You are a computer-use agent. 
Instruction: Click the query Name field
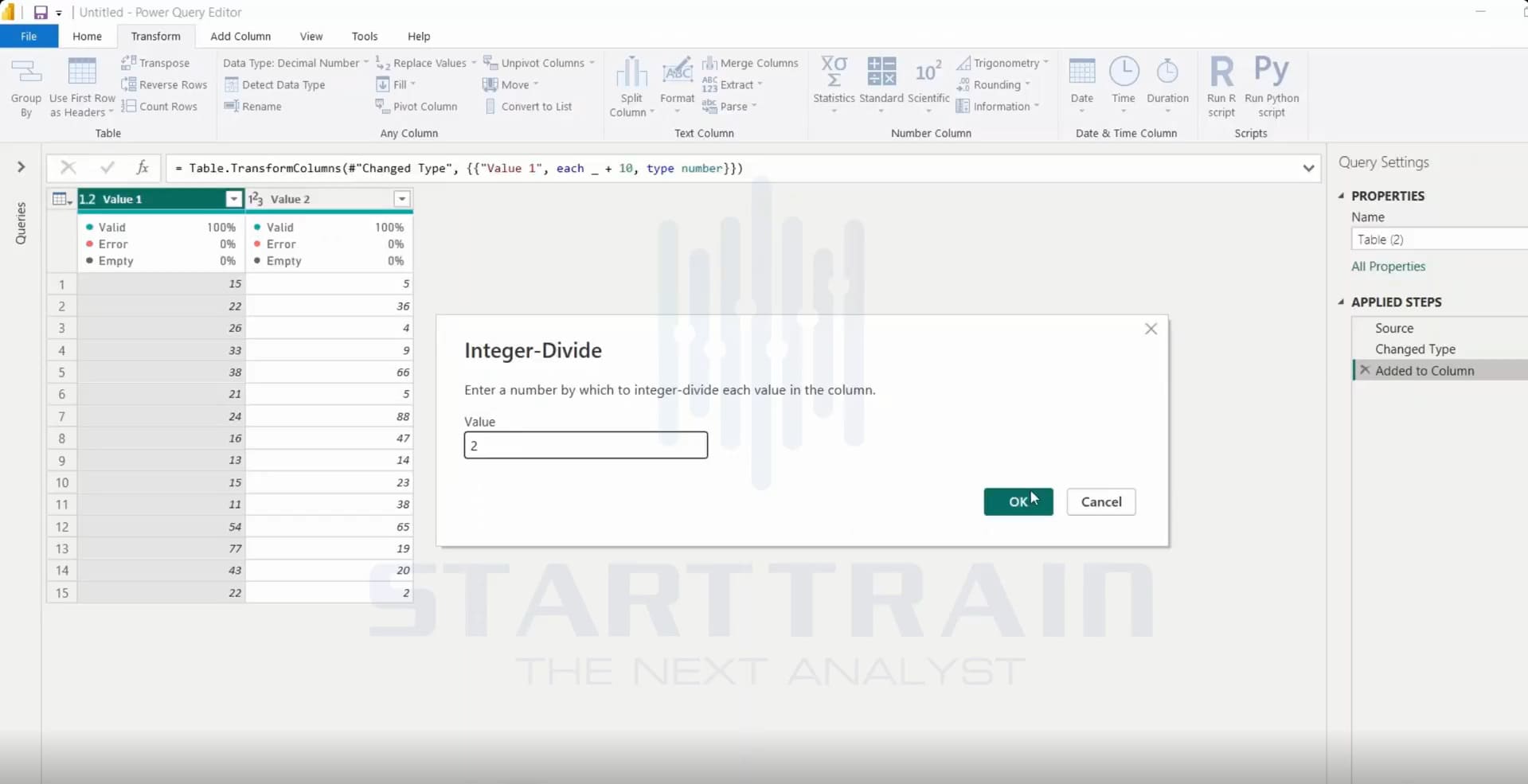coord(1440,239)
